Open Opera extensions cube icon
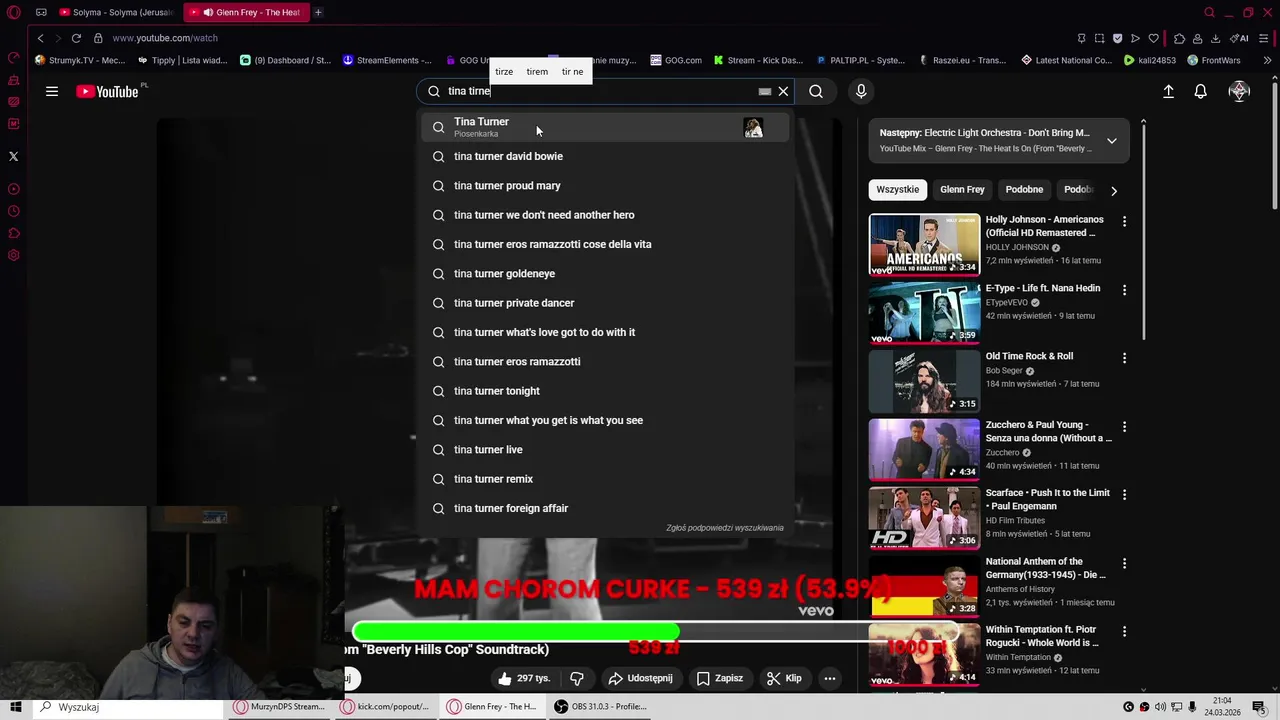The width and height of the screenshot is (1280, 720). [x=1179, y=38]
